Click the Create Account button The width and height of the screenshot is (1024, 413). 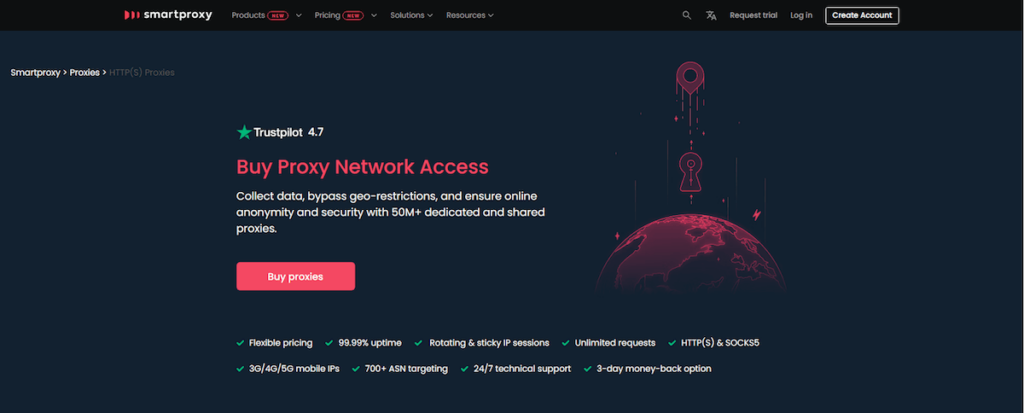(862, 15)
